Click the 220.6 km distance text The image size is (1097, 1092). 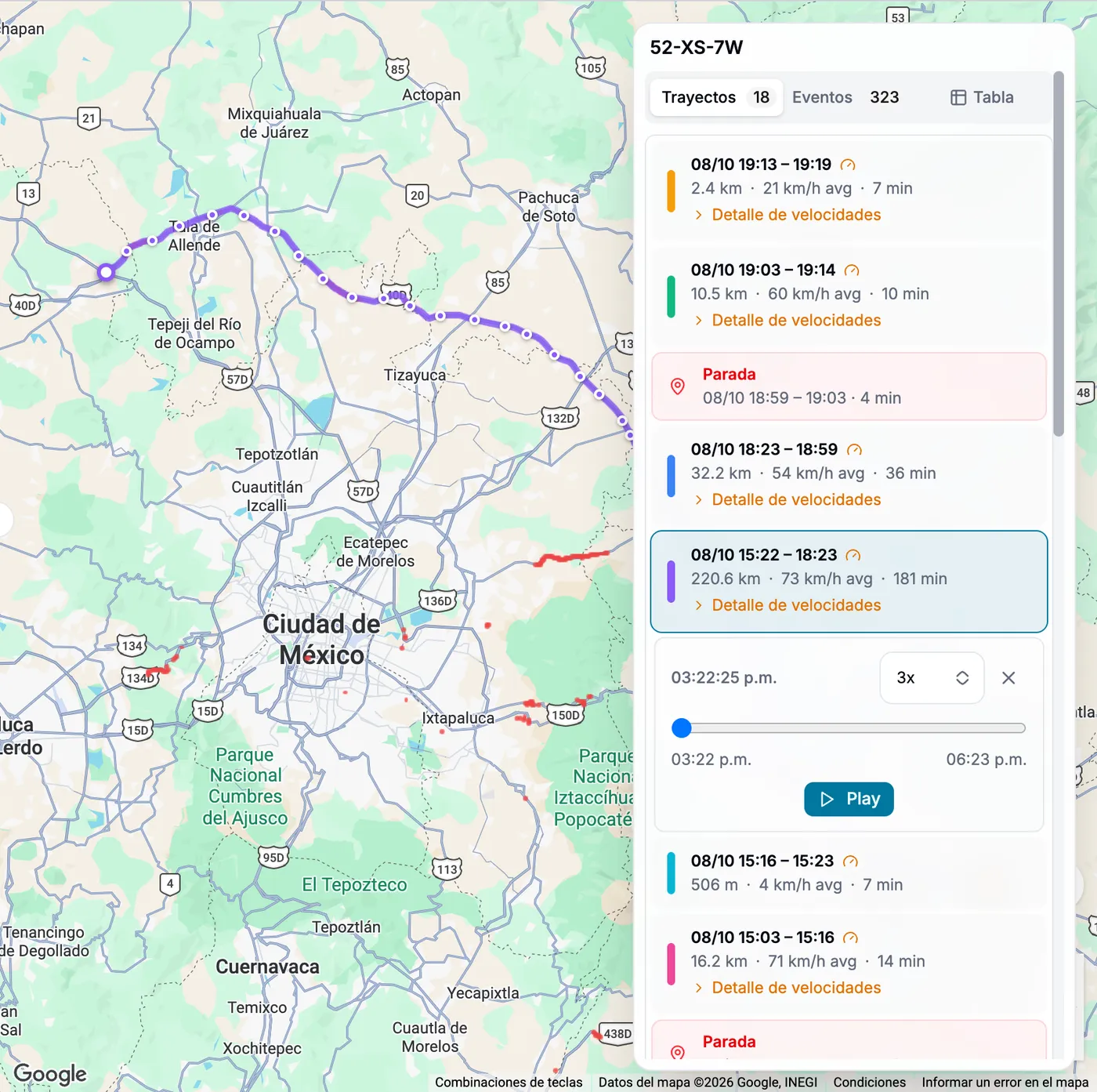[x=726, y=579]
